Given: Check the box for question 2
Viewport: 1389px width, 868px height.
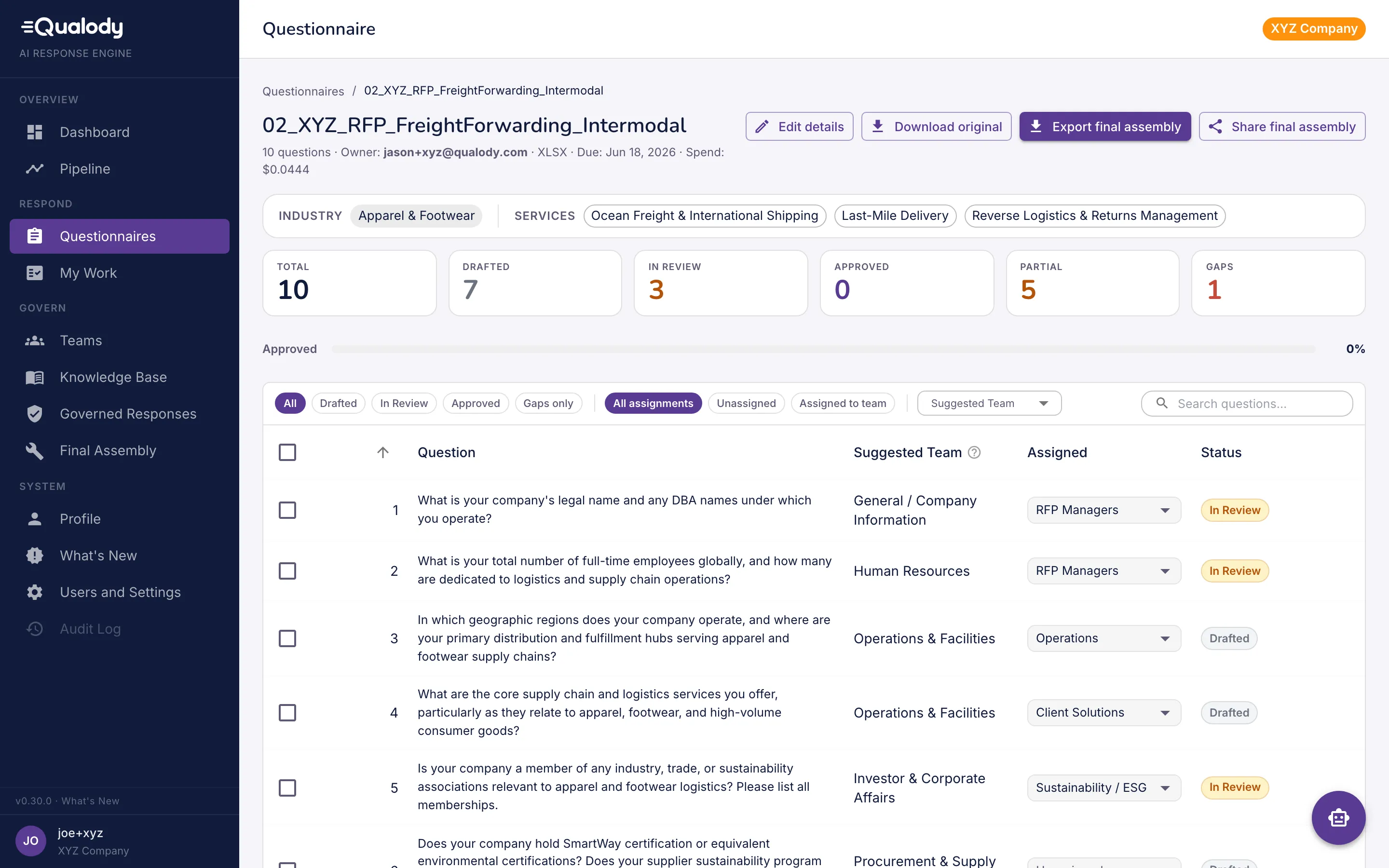Looking at the screenshot, I should click(287, 570).
